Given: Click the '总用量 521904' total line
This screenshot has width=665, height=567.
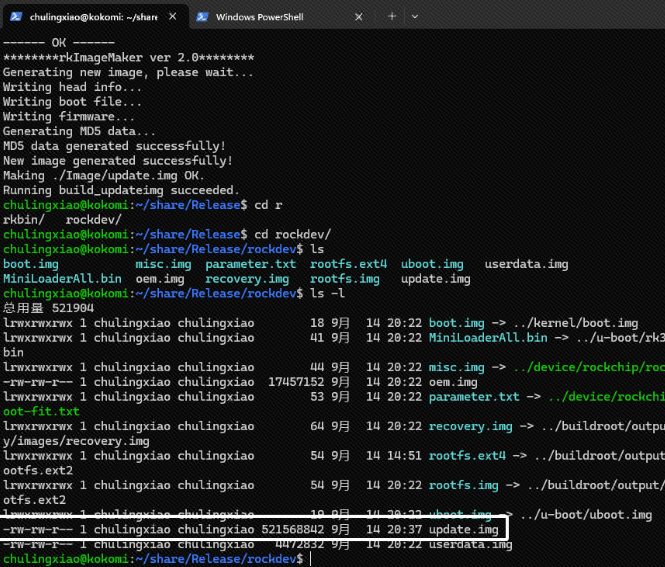Looking at the screenshot, I should pyautogui.click(x=48, y=308).
